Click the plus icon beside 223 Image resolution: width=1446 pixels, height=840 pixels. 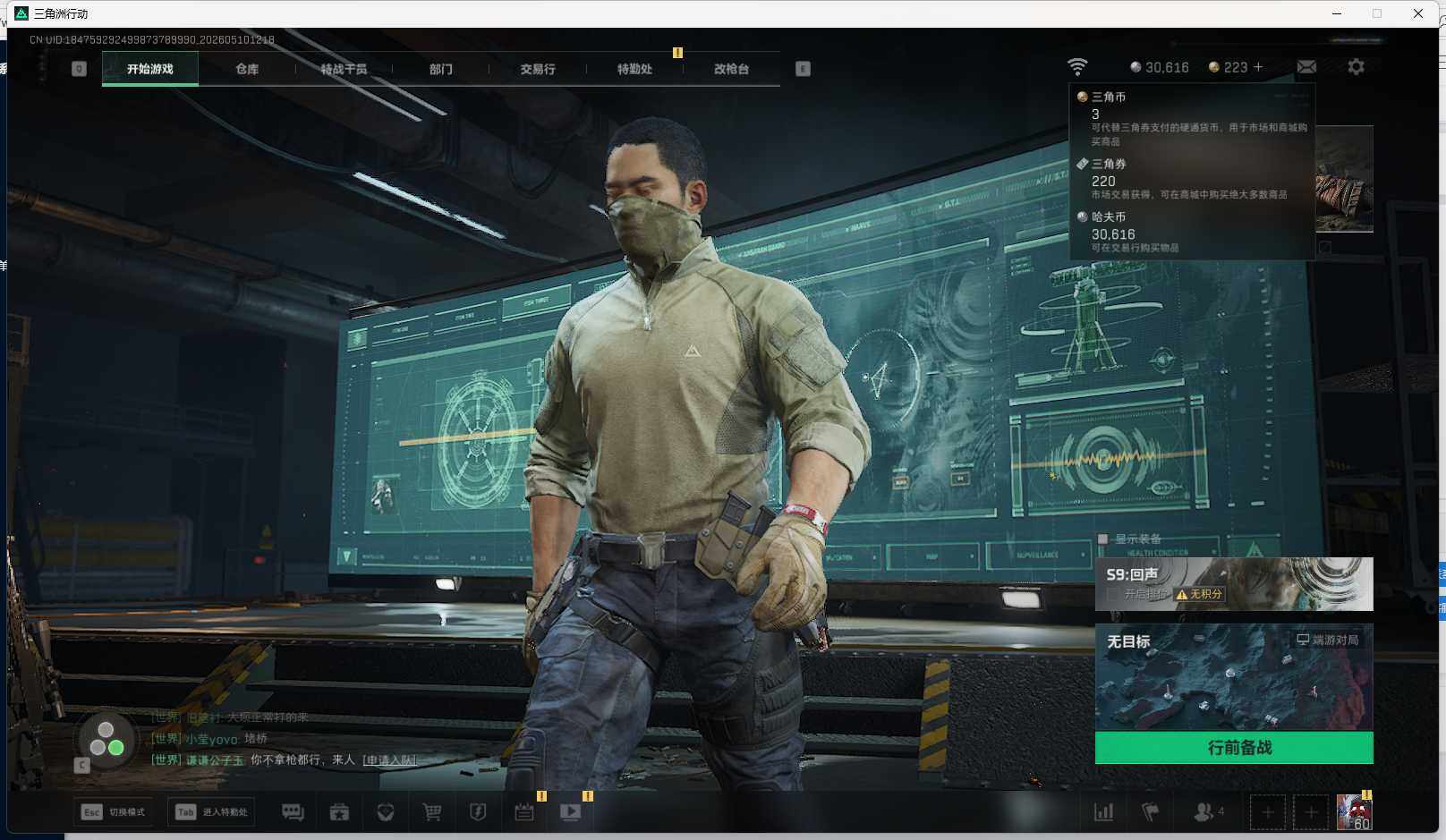tap(1258, 67)
